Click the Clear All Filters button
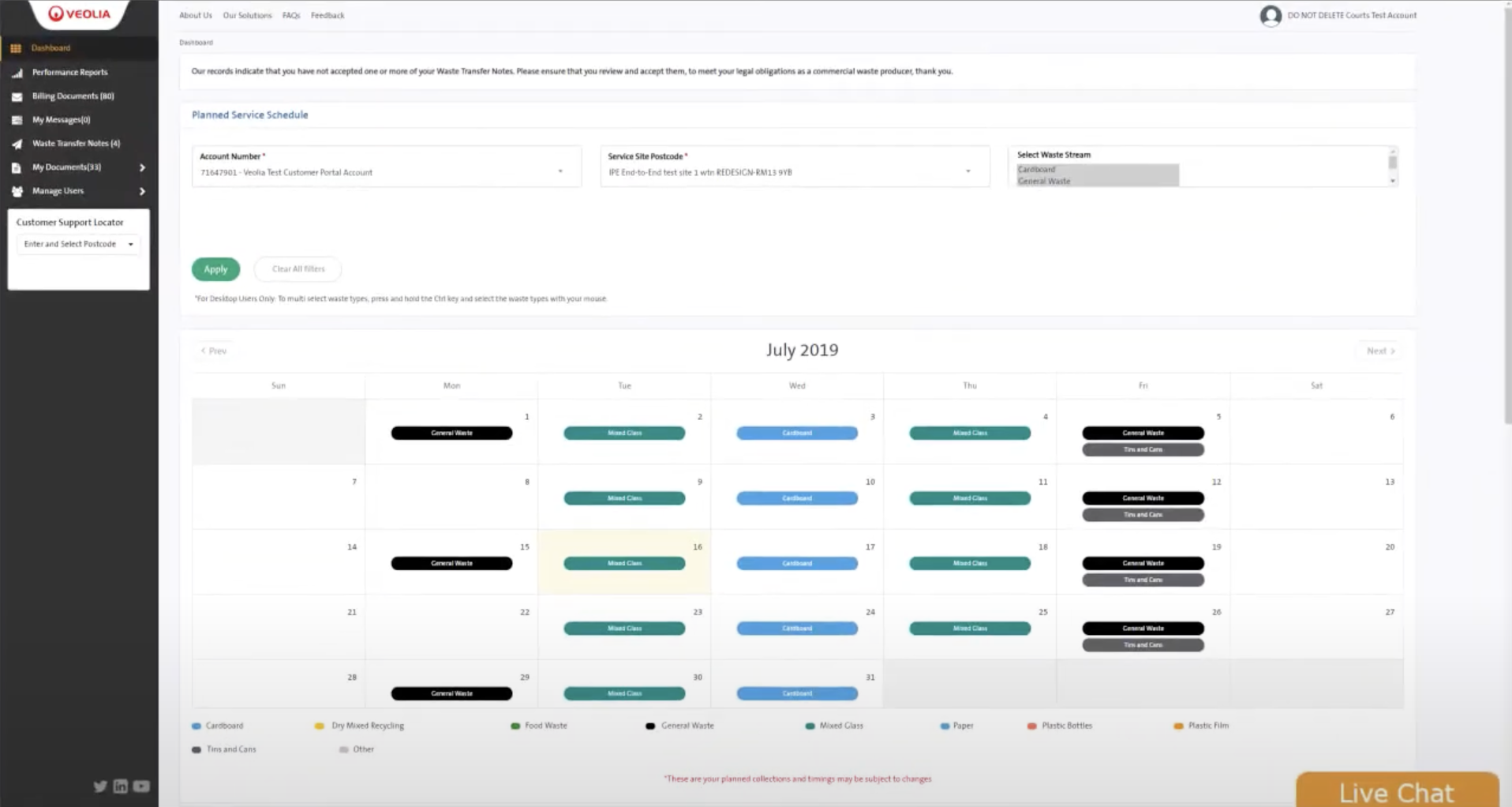This screenshot has height=807, width=1512. coord(298,269)
